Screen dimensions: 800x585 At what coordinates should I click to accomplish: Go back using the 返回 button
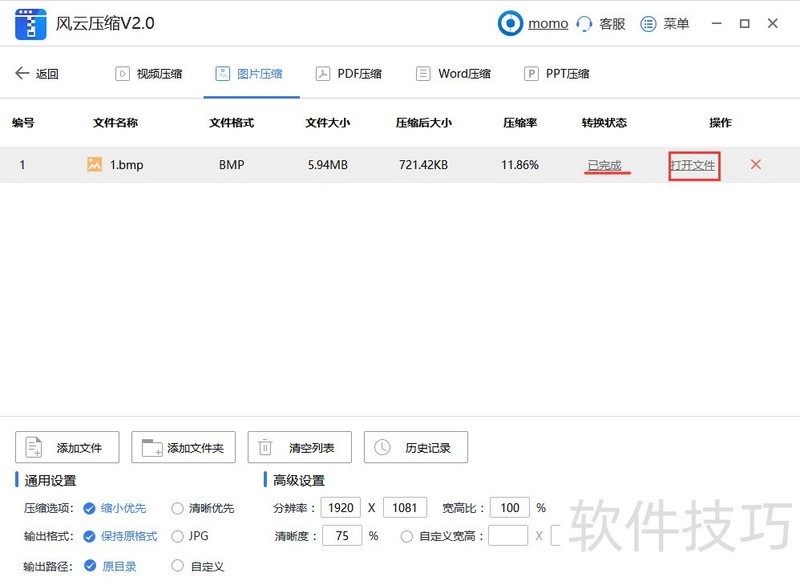click(x=37, y=72)
